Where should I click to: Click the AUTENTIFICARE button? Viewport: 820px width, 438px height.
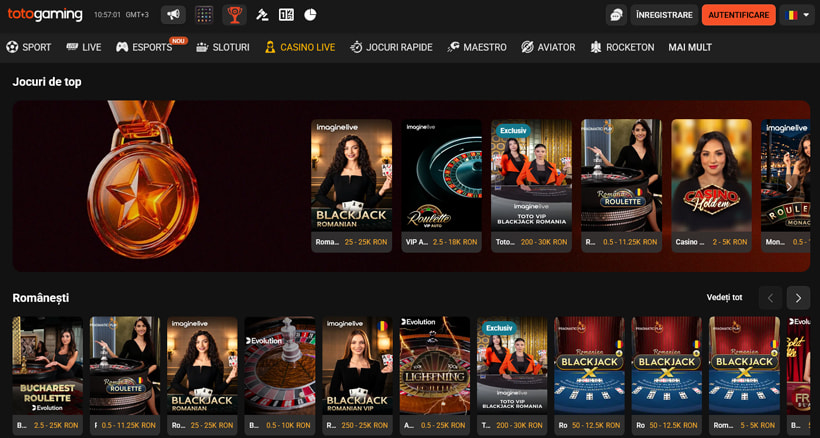pos(738,15)
